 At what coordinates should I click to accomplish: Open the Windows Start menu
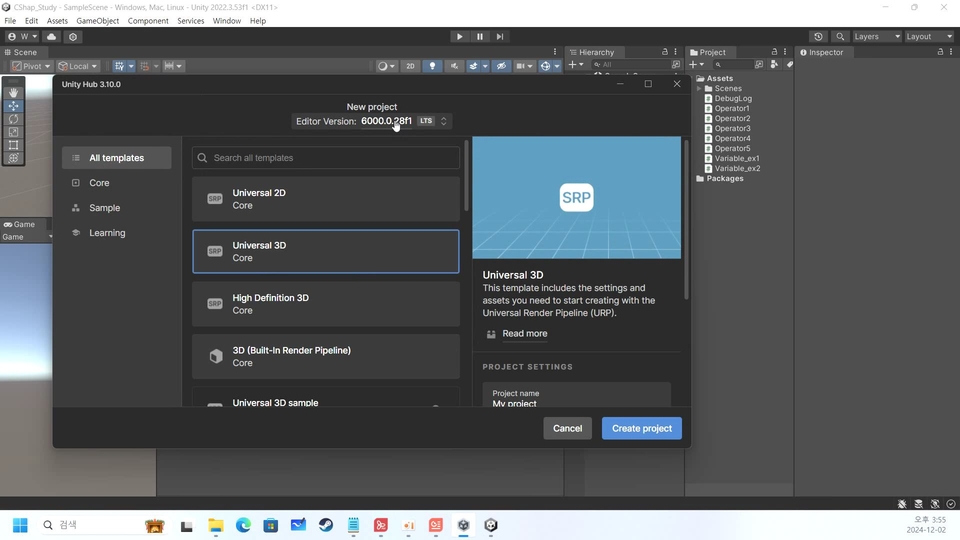point(20,525)
